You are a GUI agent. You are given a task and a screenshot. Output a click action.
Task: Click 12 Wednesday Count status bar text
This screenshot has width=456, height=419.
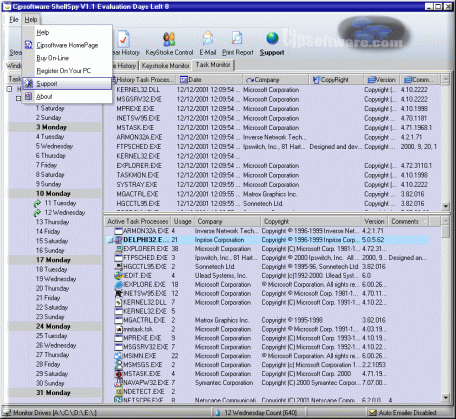pos(260,413)
